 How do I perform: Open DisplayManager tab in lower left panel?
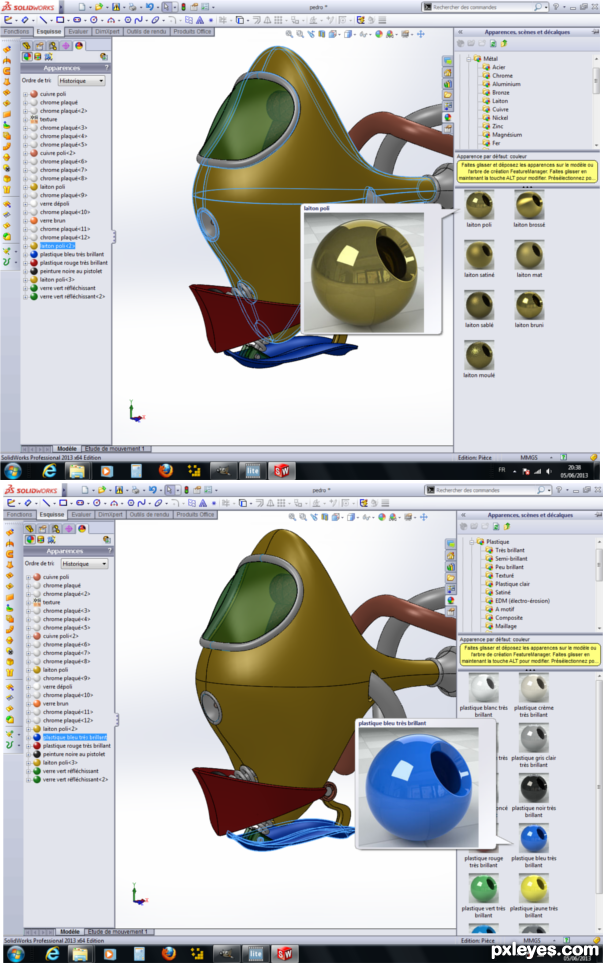point(82,528)
